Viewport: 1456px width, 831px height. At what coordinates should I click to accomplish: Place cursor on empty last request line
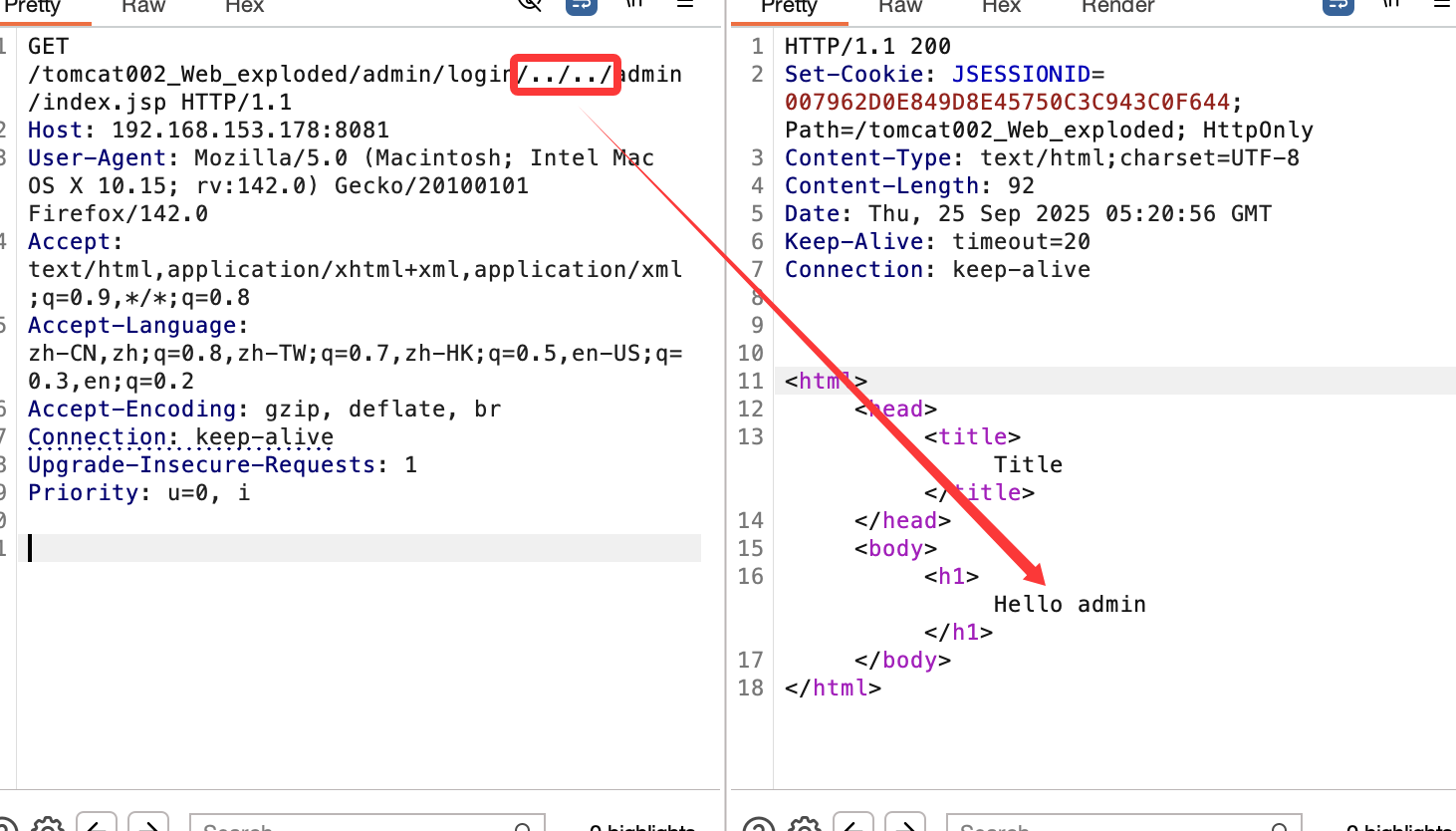(359, 548)
